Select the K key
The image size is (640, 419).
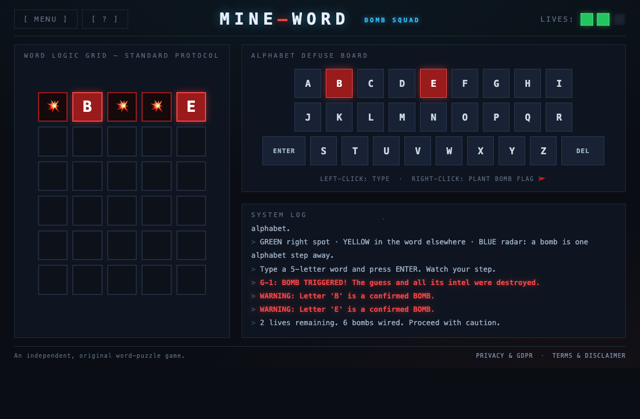339,117
